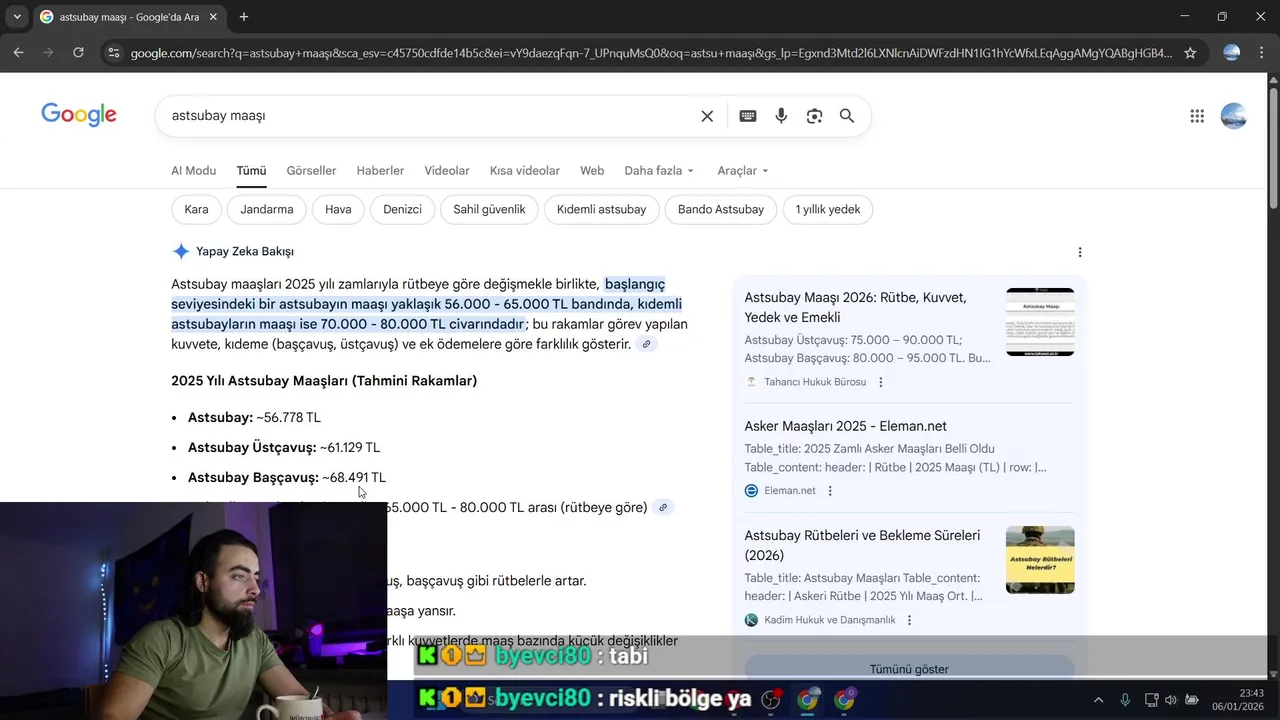Viewport: 1280px width, 720px height.
Task: Open more options for Eleman.net result
Action: [830, 491]
